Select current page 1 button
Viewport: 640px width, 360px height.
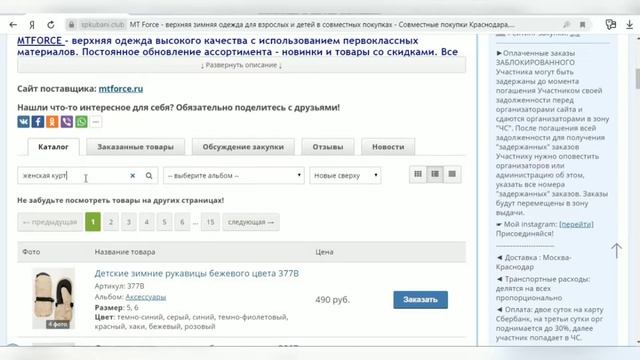[x=93, y=222]
